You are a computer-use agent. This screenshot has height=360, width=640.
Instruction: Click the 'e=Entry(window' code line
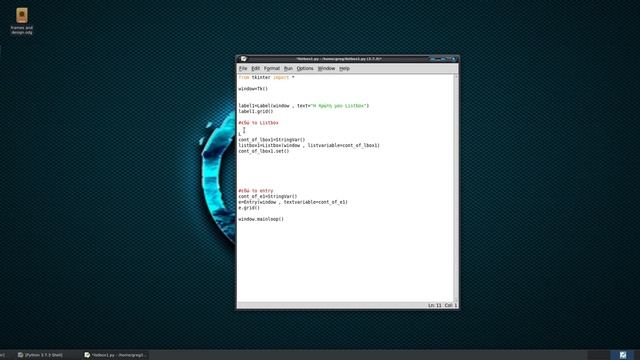pyautogui.click(x=293, y=202)
